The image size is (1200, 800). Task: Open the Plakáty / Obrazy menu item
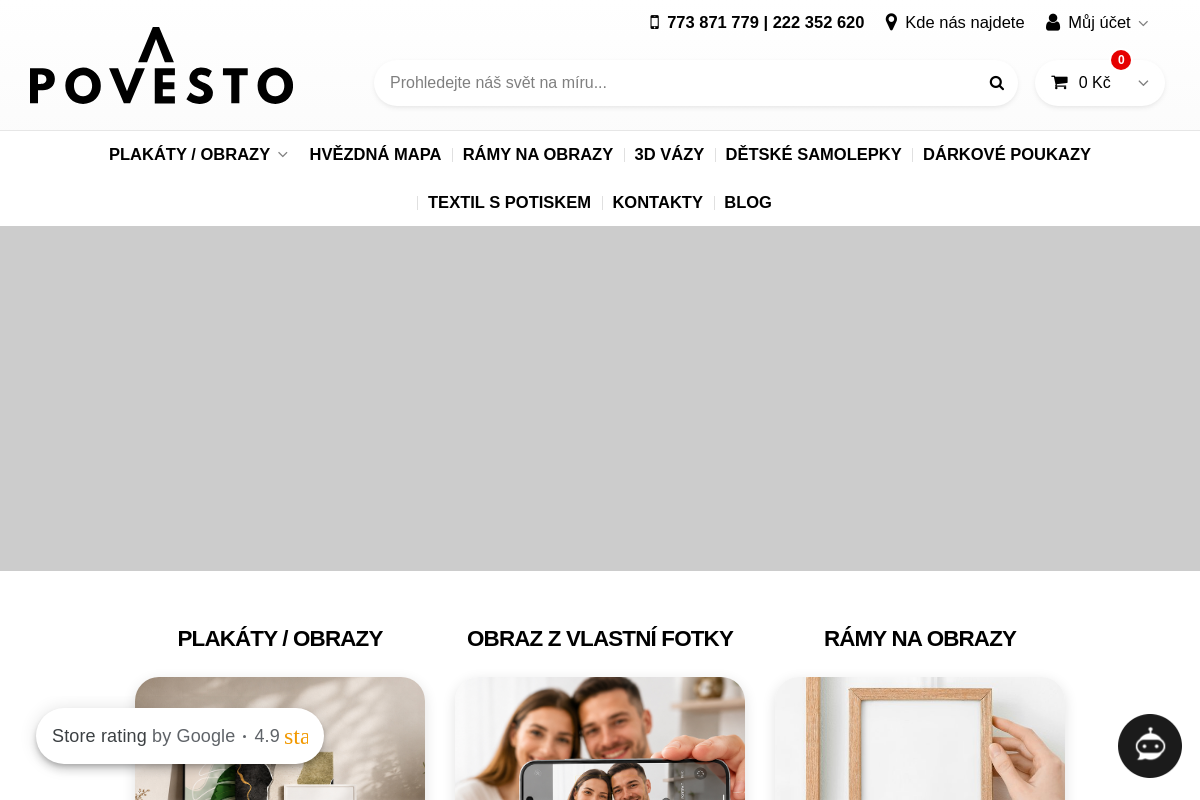(189, 155)
